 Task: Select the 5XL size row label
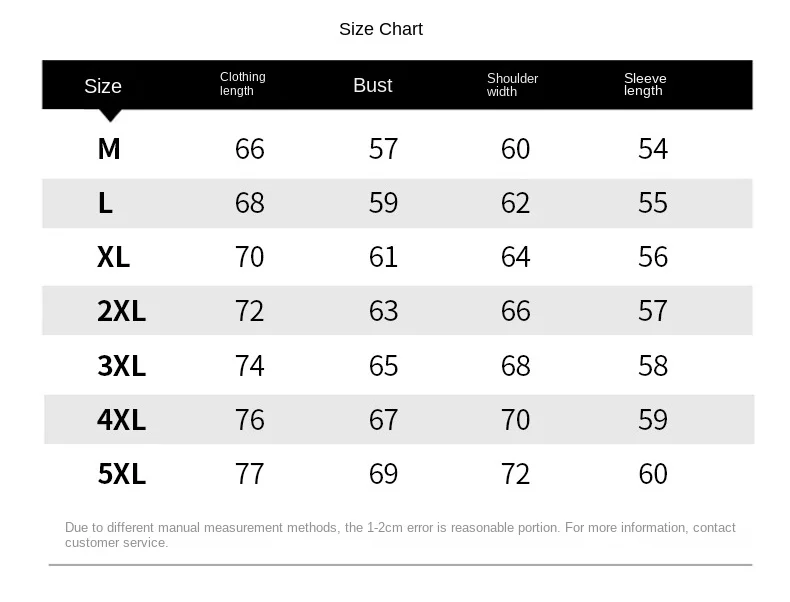pyautogui.click(x=122, y=474)
